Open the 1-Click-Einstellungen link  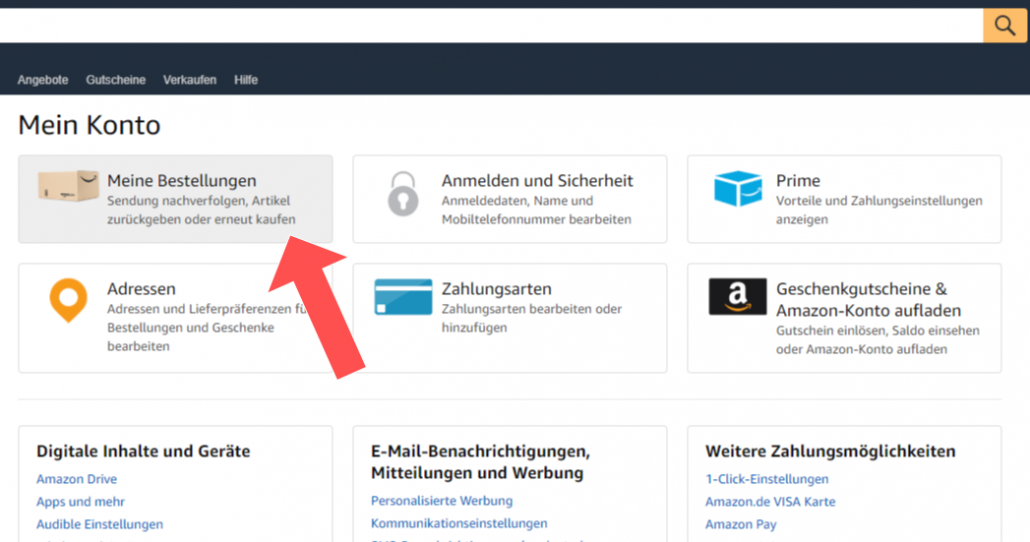pos(767,479)
